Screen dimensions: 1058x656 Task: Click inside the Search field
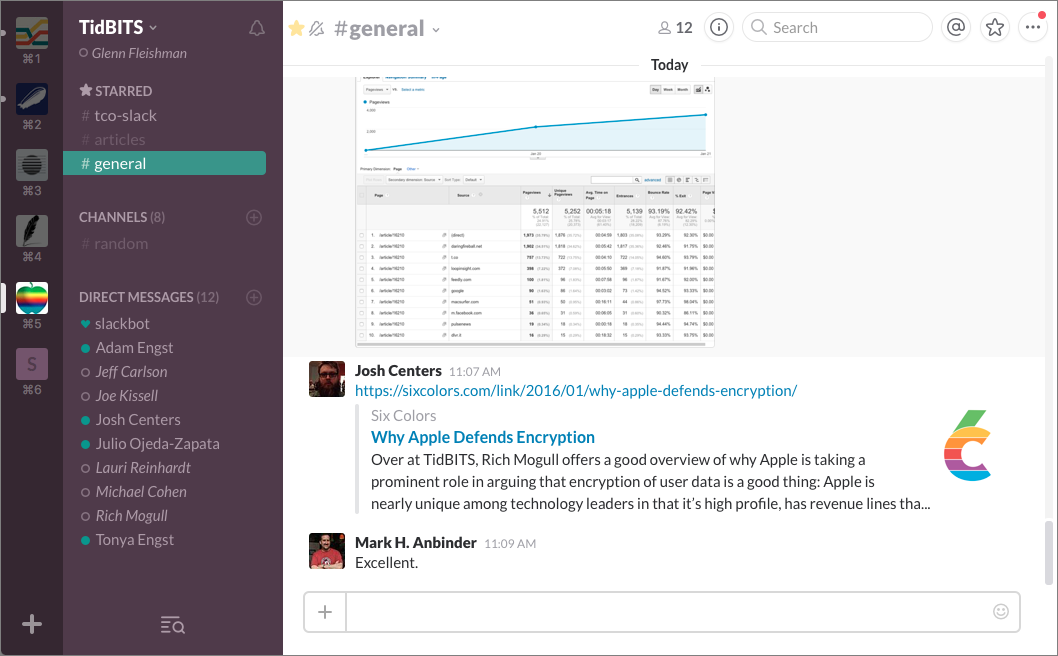(x=837, y=27)
